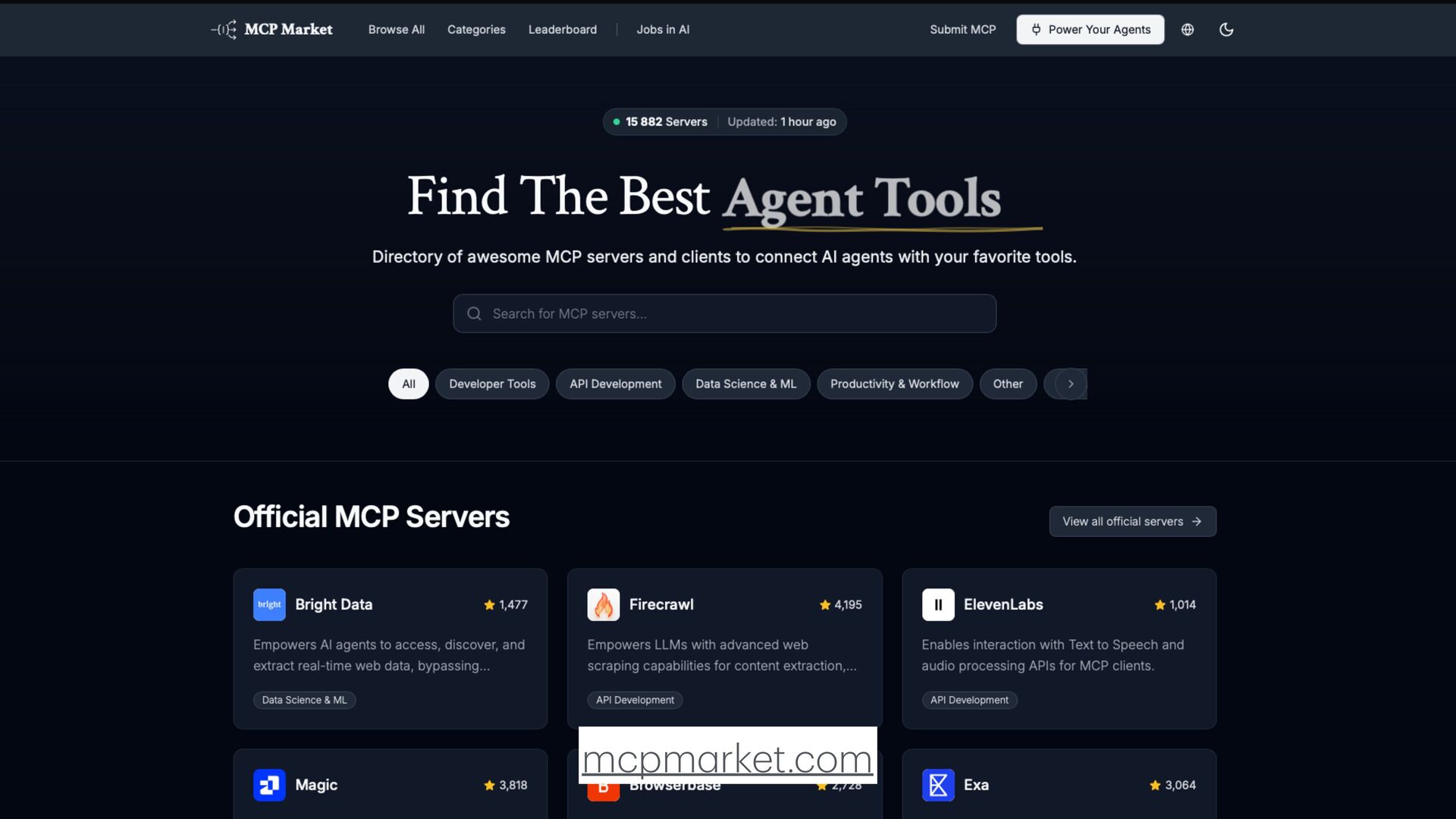Image resolution: width=1456 pixels, height=819 pixels.
Task: Filter by Data Science & ML chip
Action: coord(745,384)
